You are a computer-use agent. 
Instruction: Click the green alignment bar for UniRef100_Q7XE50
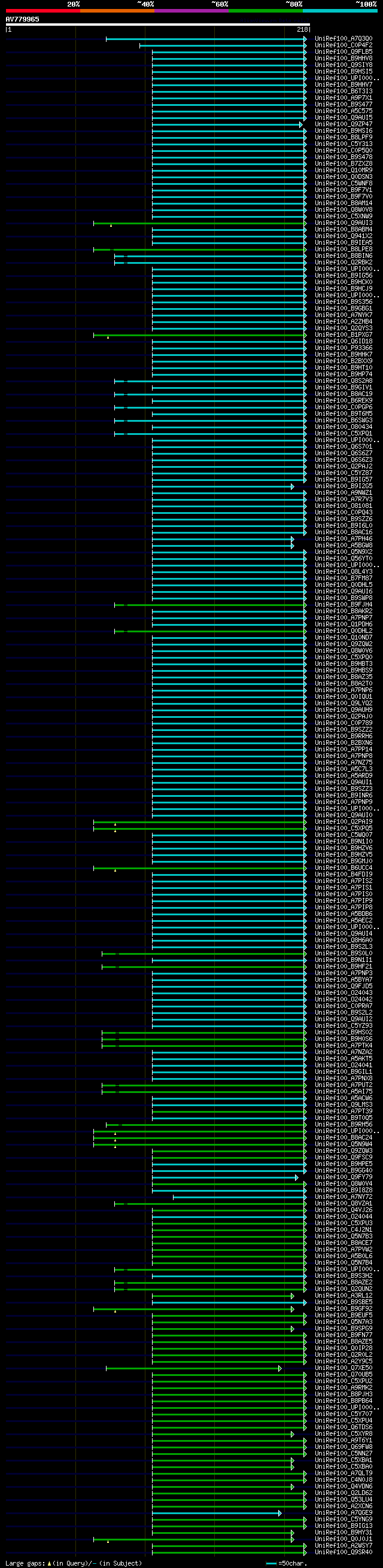[194, 1368]
